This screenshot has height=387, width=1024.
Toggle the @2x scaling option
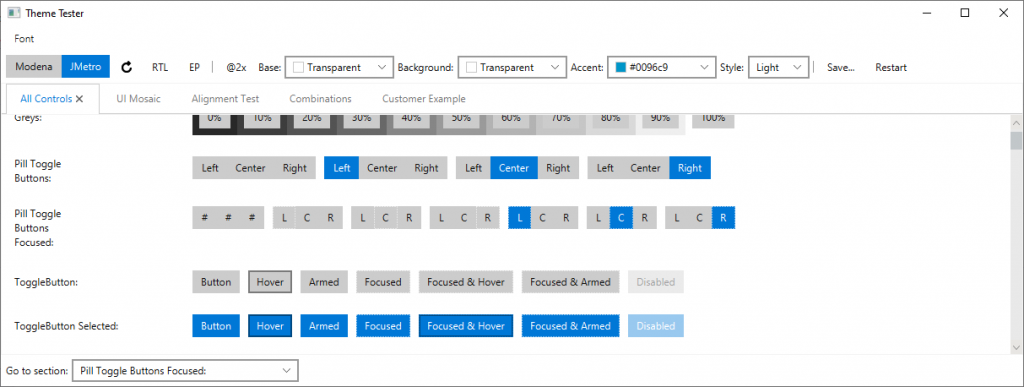point(236,67)
